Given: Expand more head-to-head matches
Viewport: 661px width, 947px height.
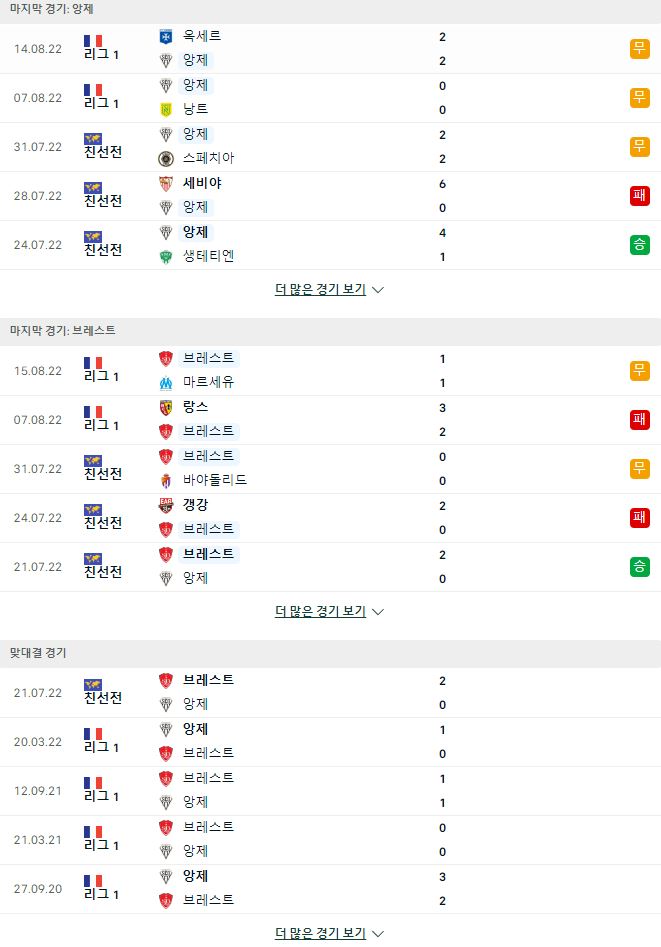Looking at the screenshot, I should tap(329, 933).
